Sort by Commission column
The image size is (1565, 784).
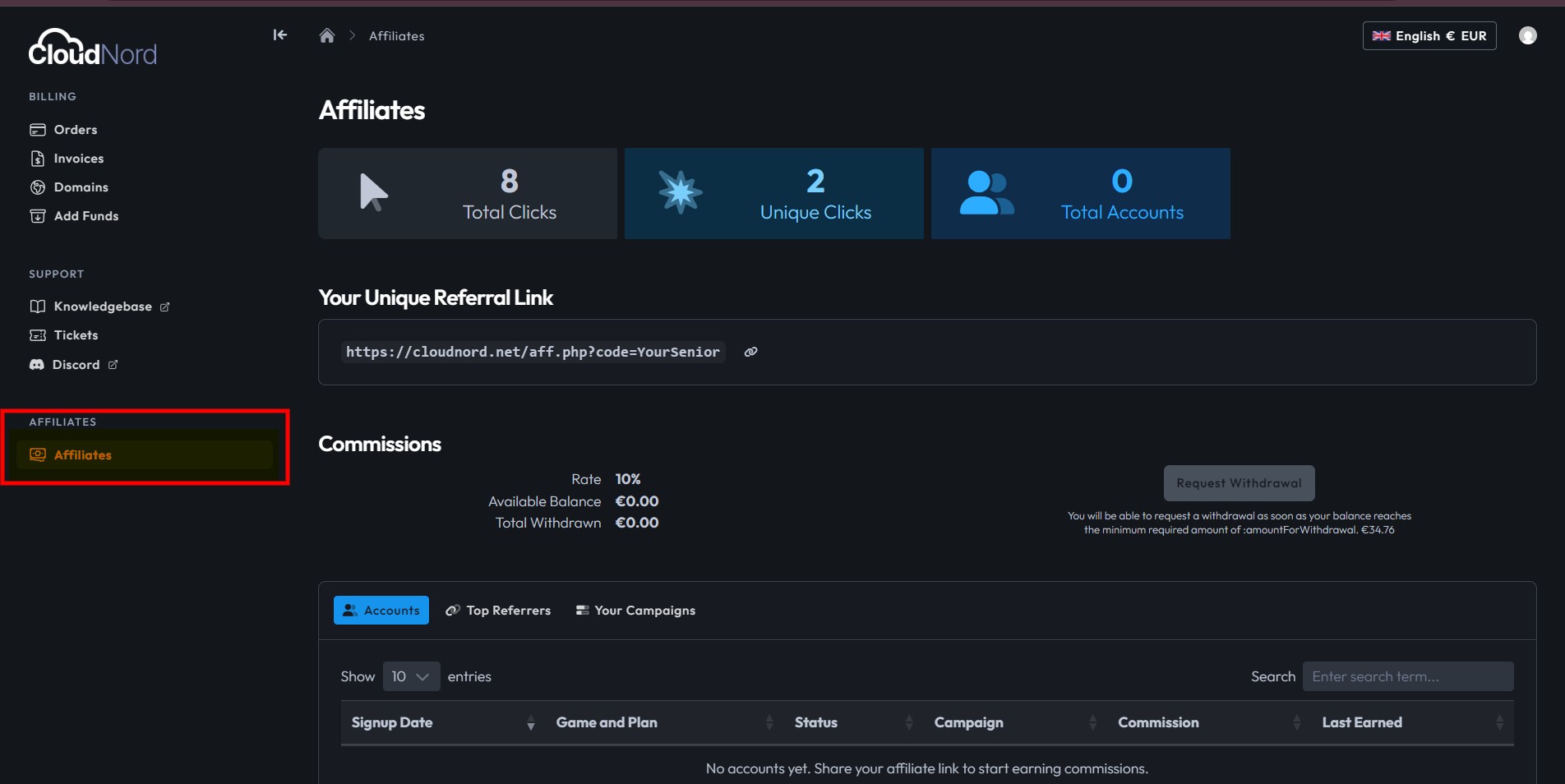[1209, 722]
